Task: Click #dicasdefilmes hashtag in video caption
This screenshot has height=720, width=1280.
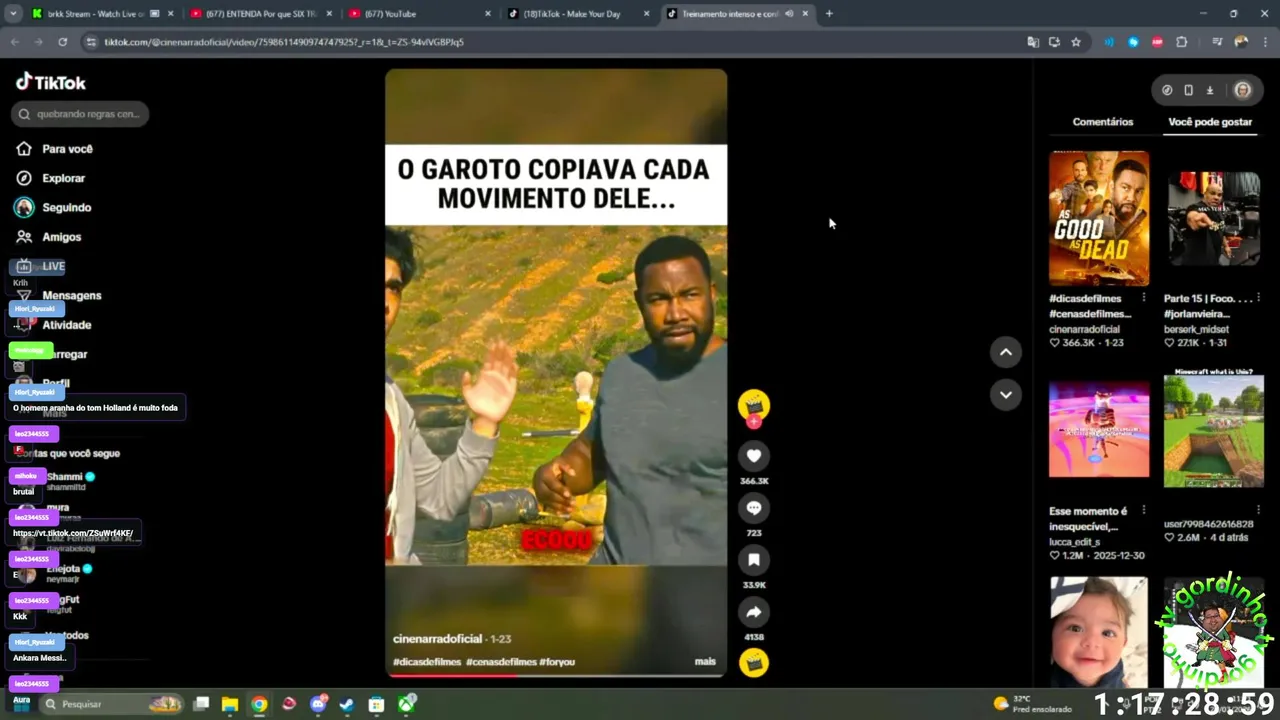Action: point(427,662)
